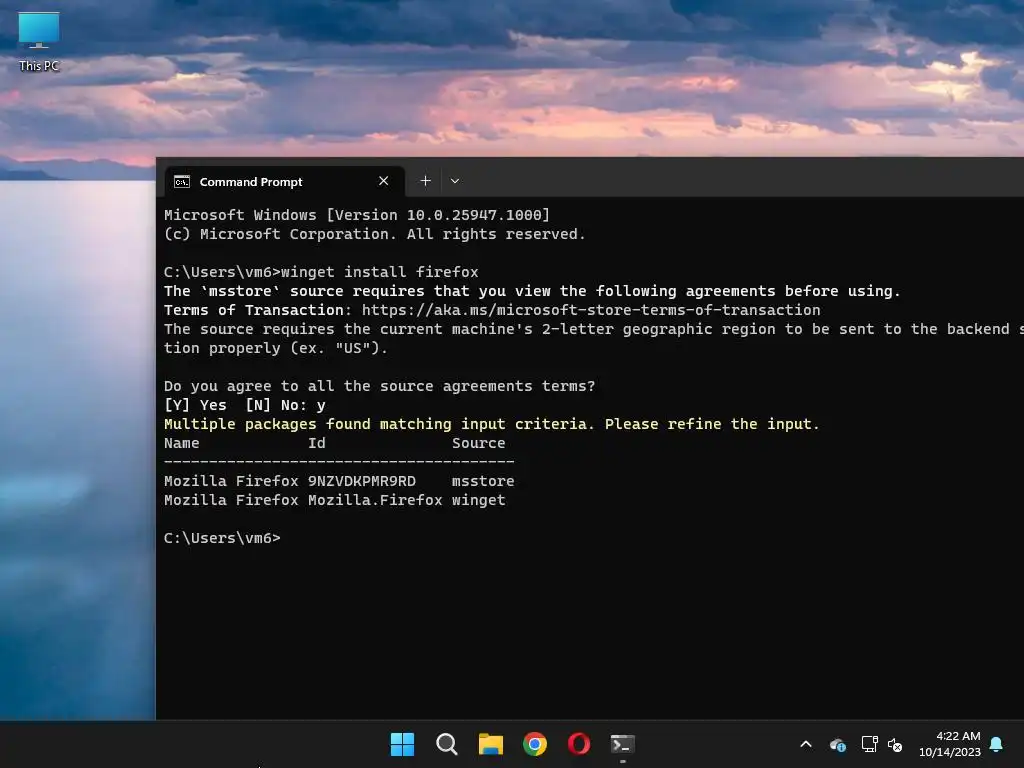The width and height of the screenshot is (1024, 768).
Task: Open the notification bell
Action: 996,744
